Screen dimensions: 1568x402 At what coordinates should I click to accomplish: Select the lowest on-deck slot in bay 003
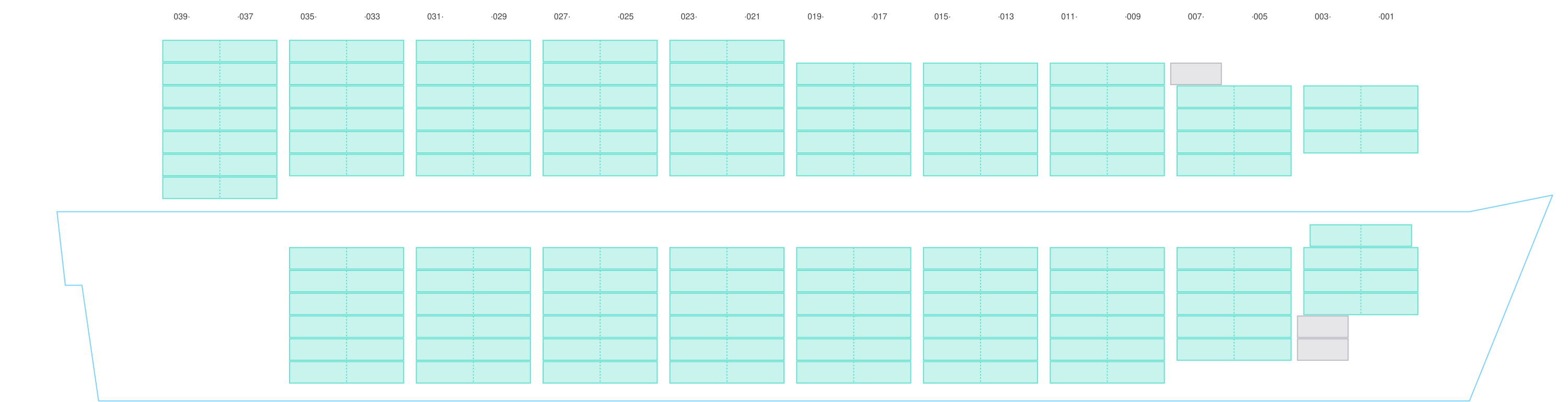click(x=1332, y=143)
